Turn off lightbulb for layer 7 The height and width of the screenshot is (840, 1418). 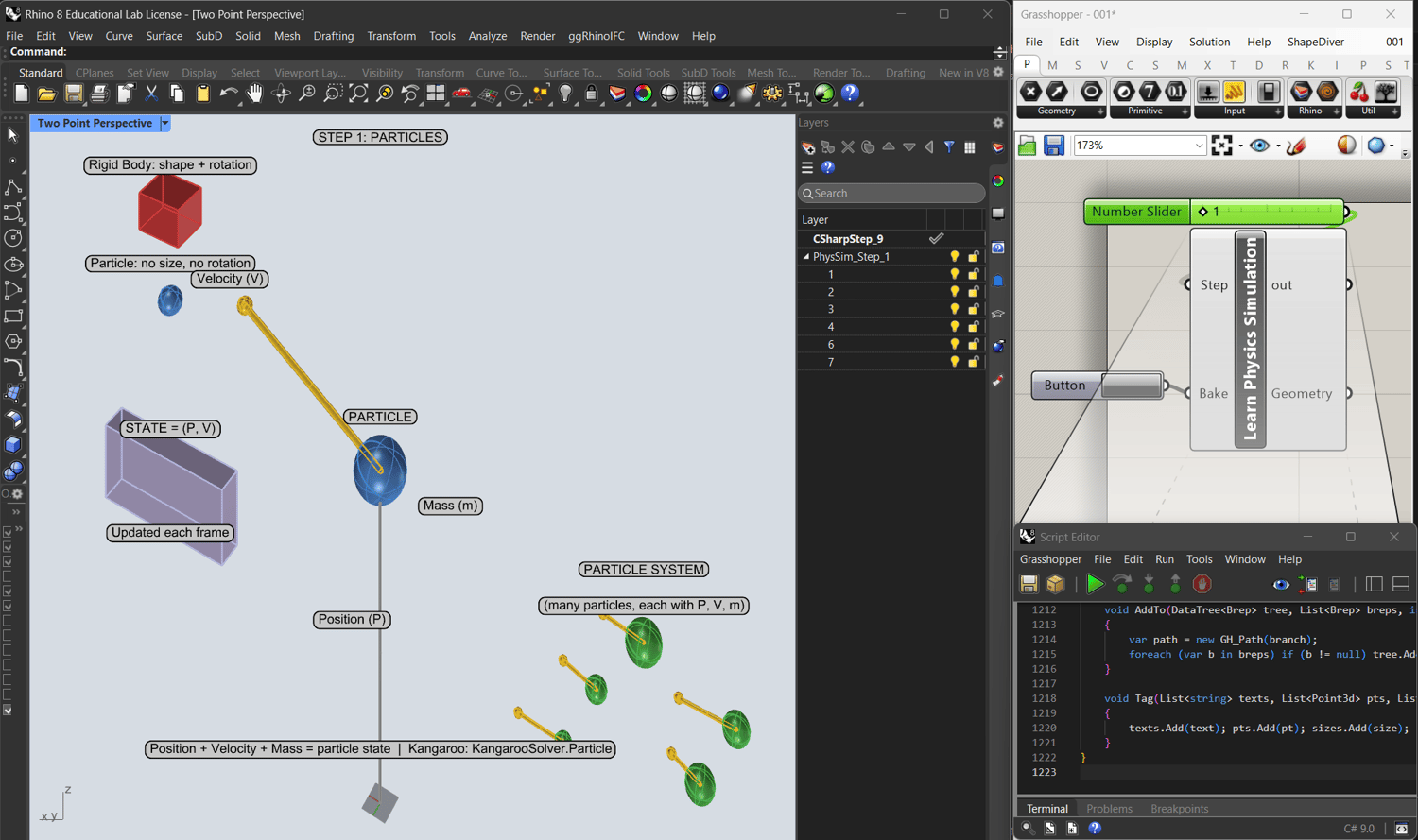coord(955,362)
